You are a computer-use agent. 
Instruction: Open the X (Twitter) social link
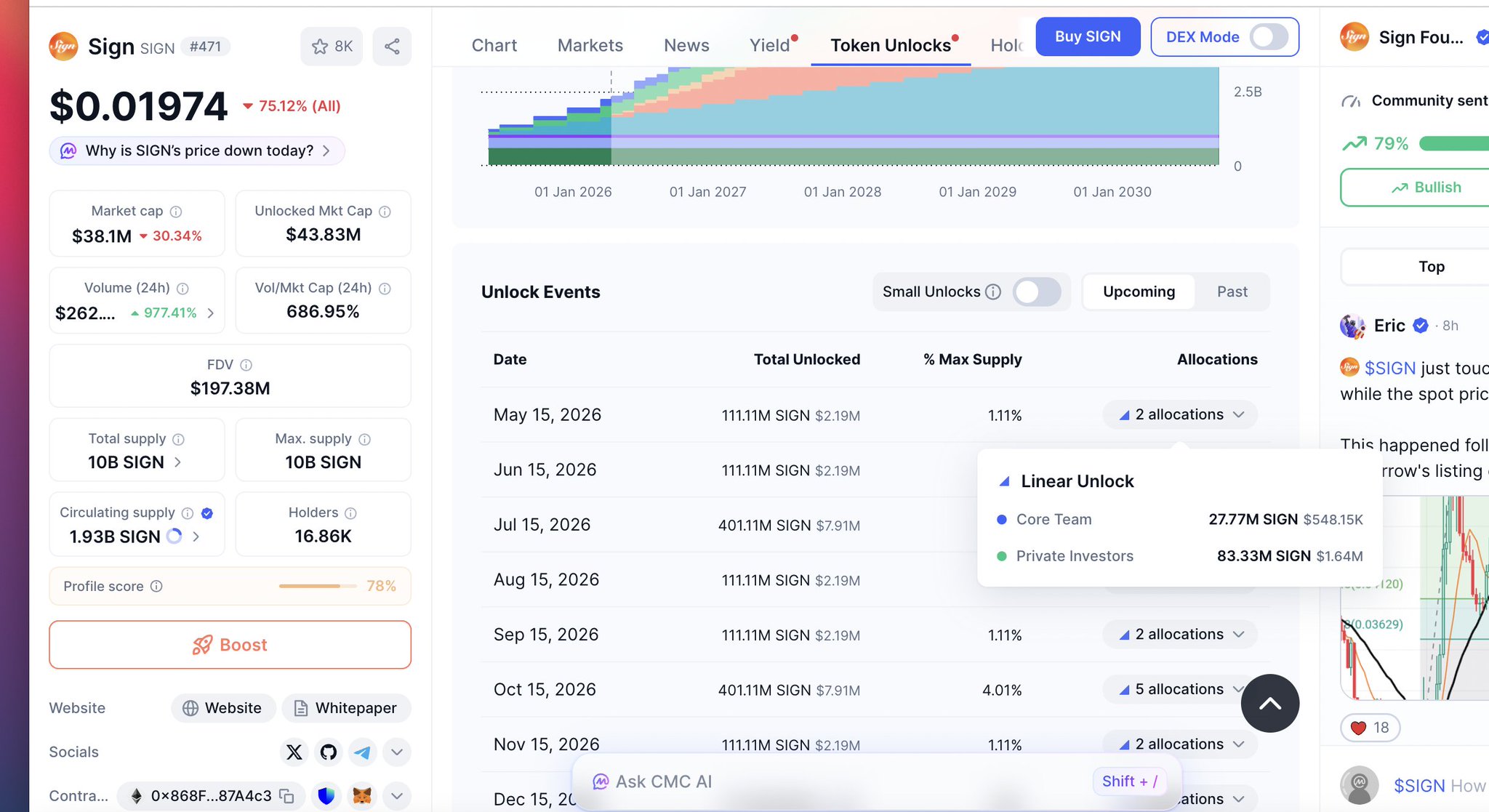pos(294,752)
